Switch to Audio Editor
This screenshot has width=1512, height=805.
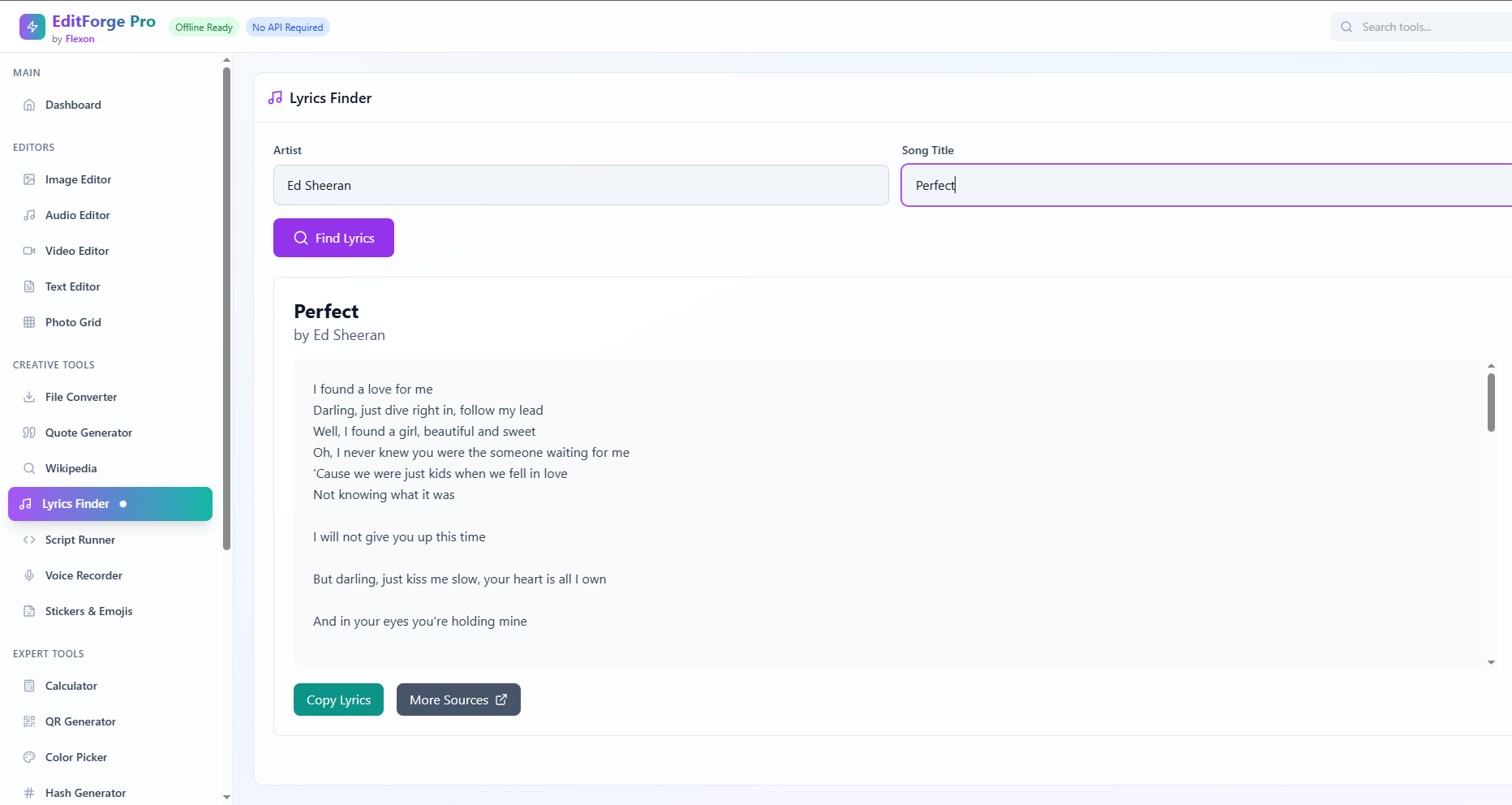coord(110,215)
